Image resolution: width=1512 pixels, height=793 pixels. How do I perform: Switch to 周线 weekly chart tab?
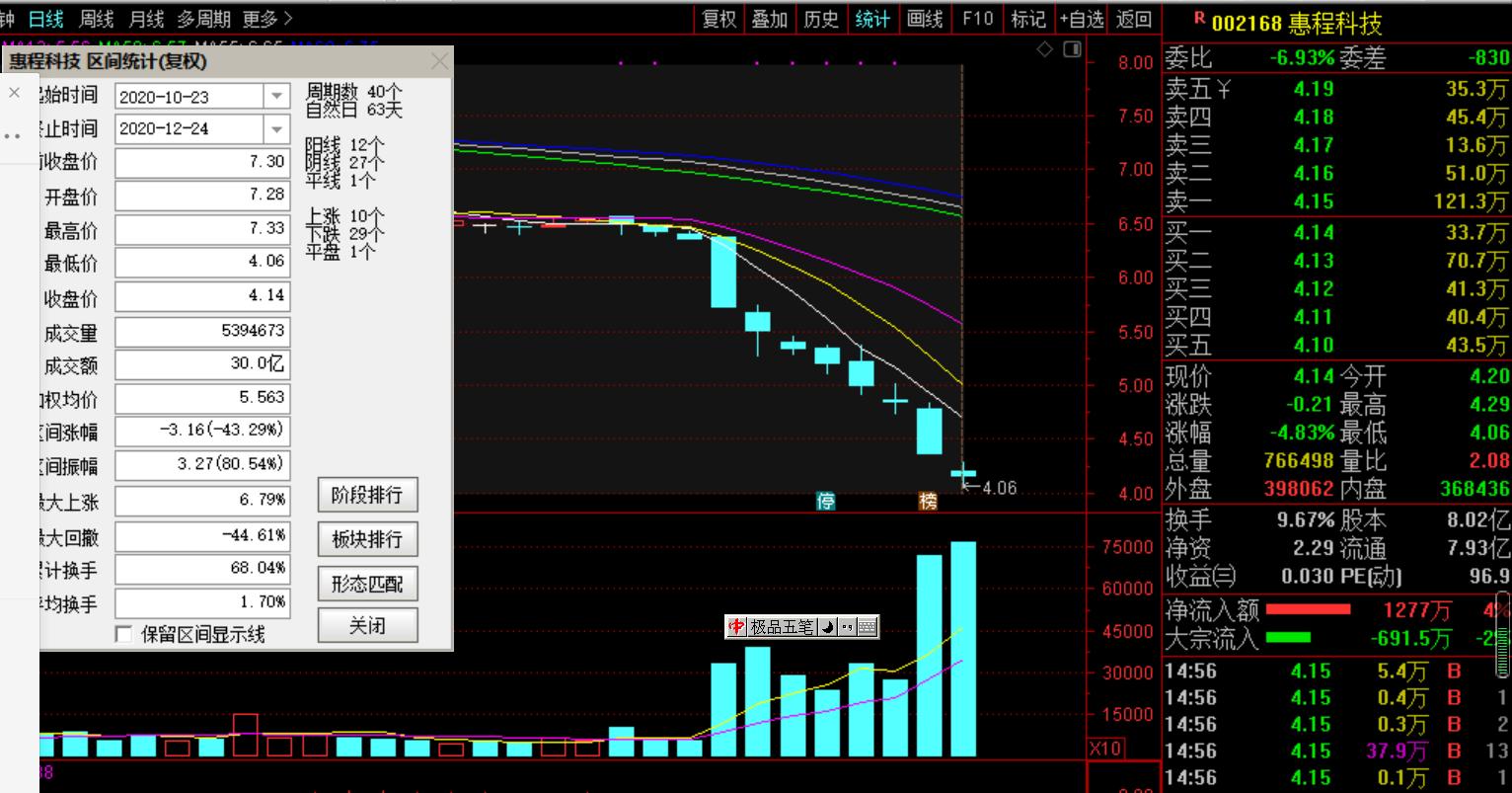96,19
